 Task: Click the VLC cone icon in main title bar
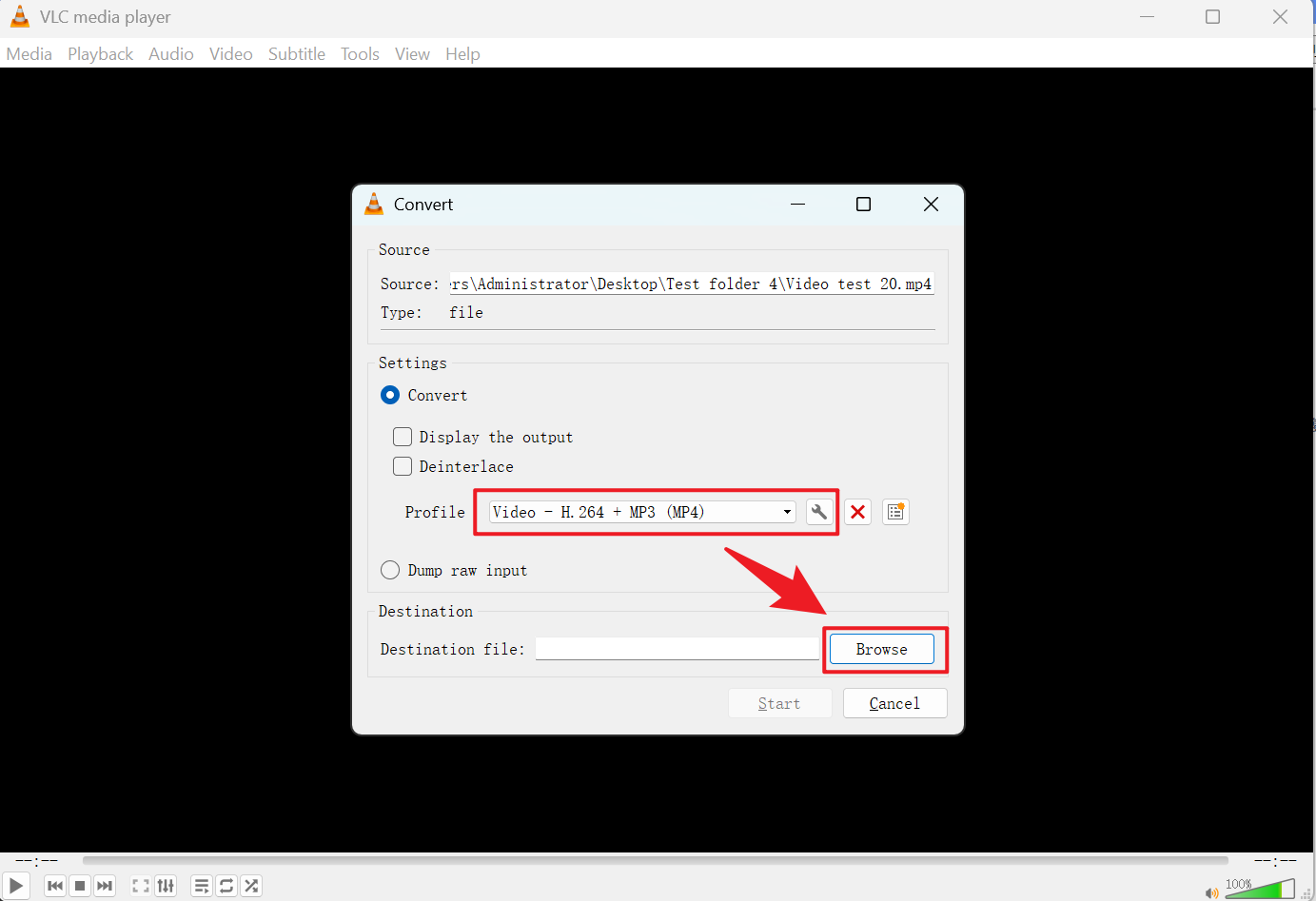(x=19, y=16)
